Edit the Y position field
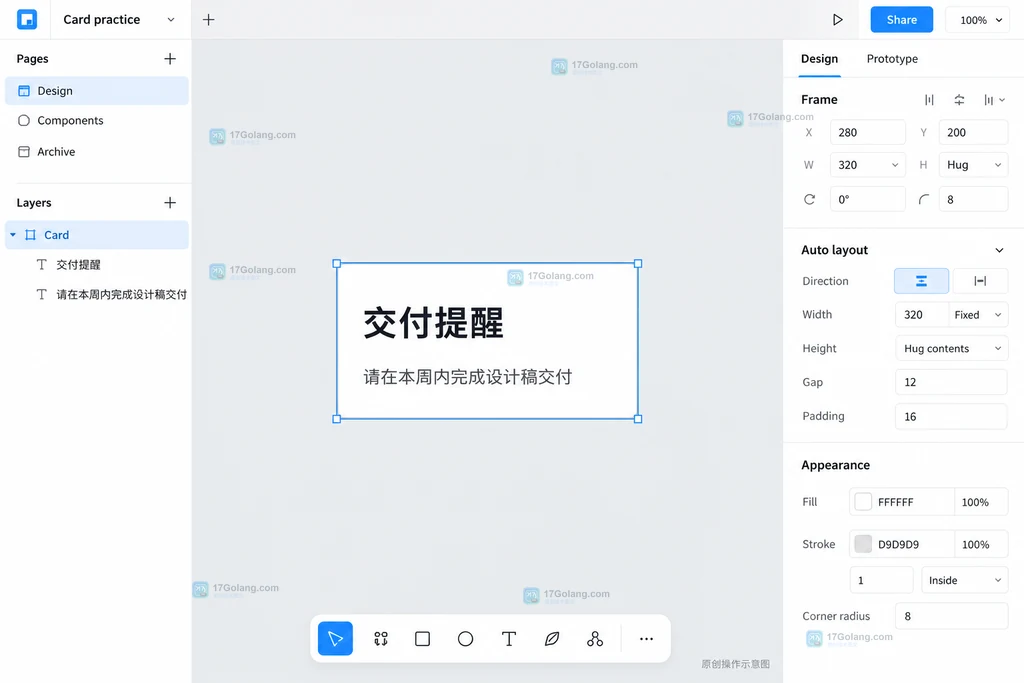This screenshot has height=683, width=1024. 973,133
